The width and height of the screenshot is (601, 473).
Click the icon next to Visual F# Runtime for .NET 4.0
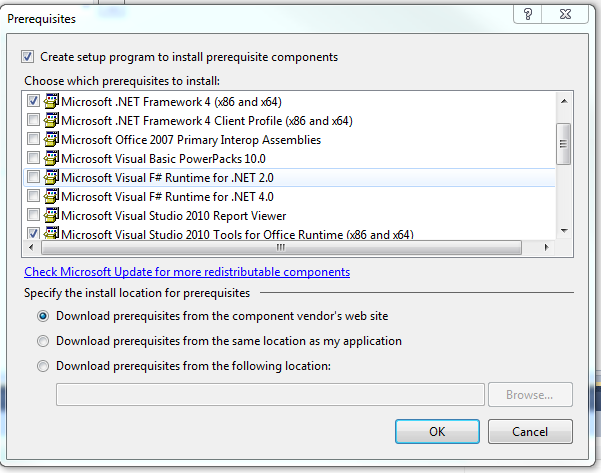[x=51, y=196]
